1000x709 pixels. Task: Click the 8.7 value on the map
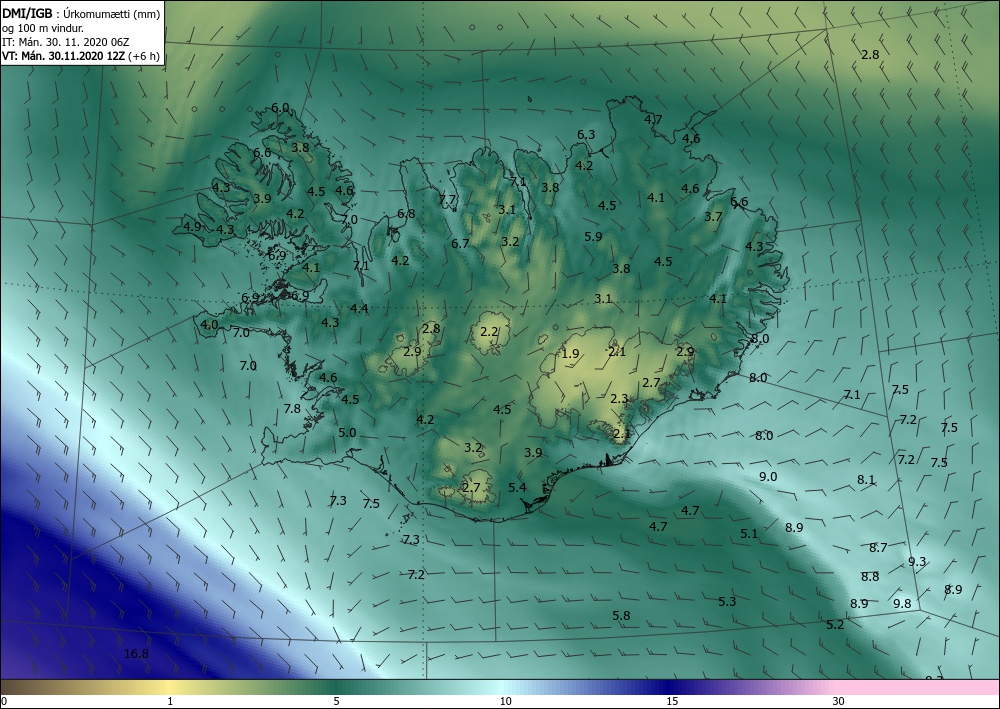[x=878, y=548]
